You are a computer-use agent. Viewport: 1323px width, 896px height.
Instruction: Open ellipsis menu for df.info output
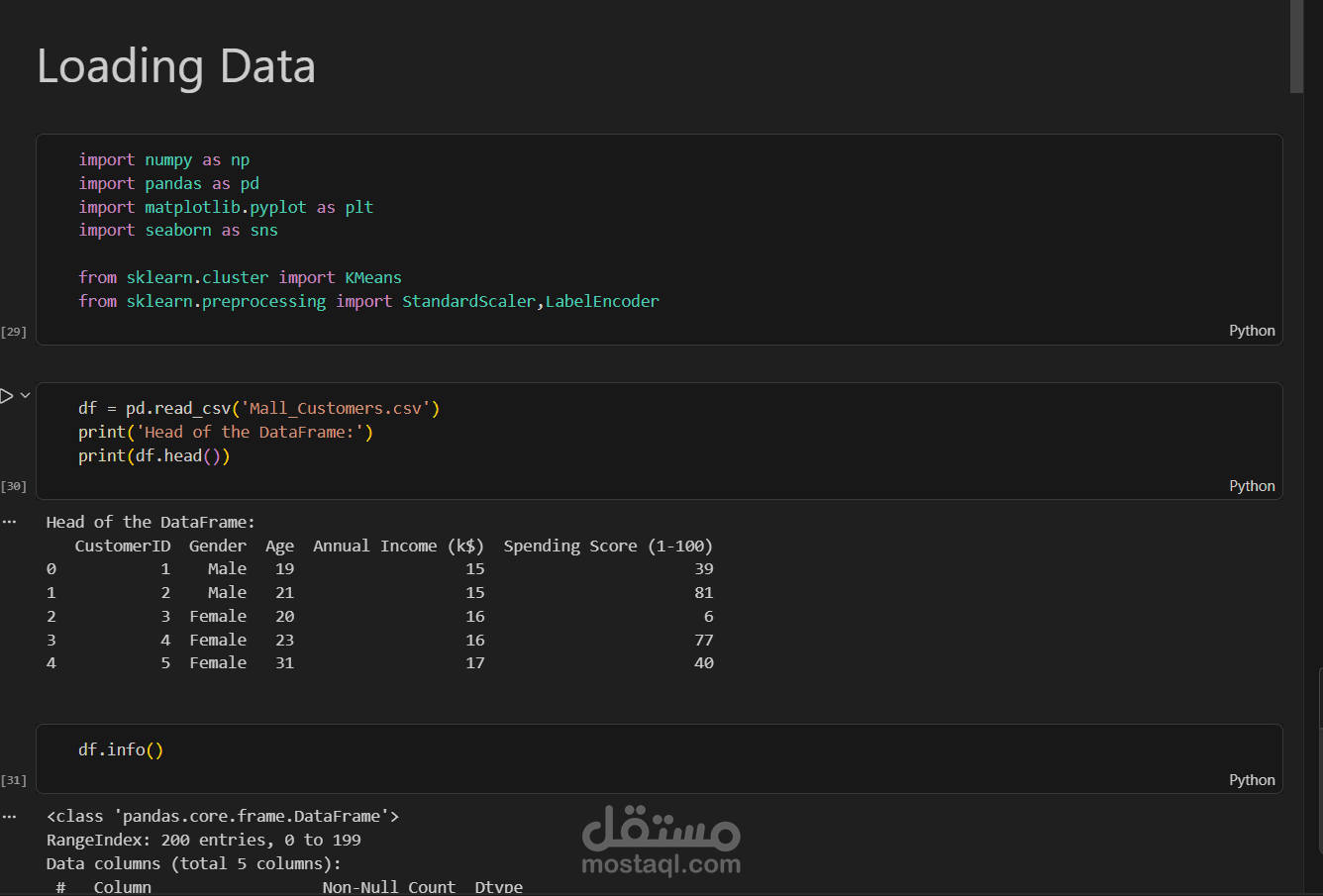(10, 816)
